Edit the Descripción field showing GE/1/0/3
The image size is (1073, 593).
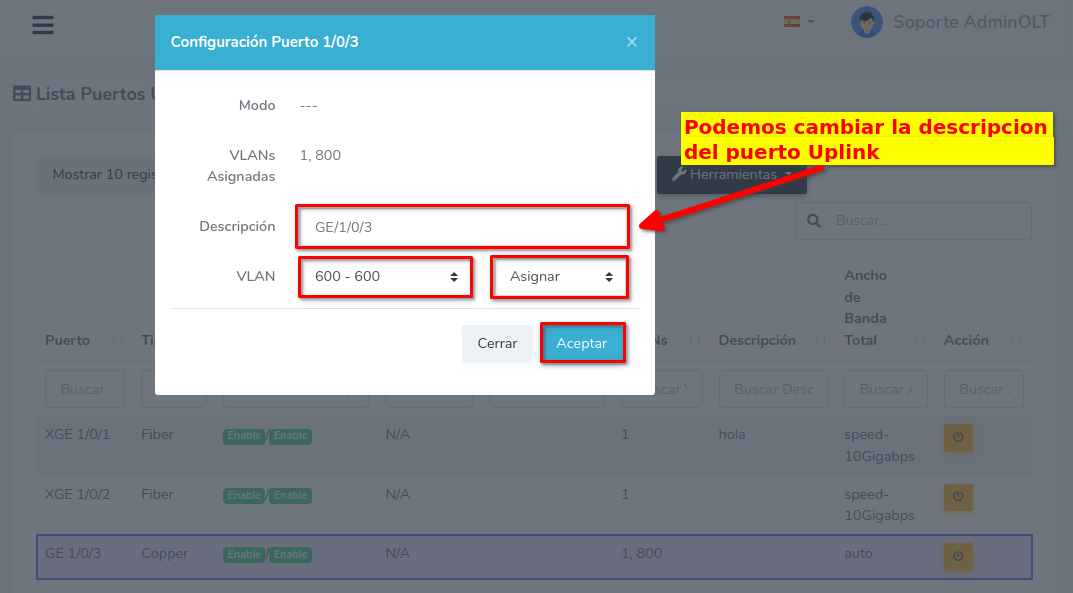pos(463,227)
